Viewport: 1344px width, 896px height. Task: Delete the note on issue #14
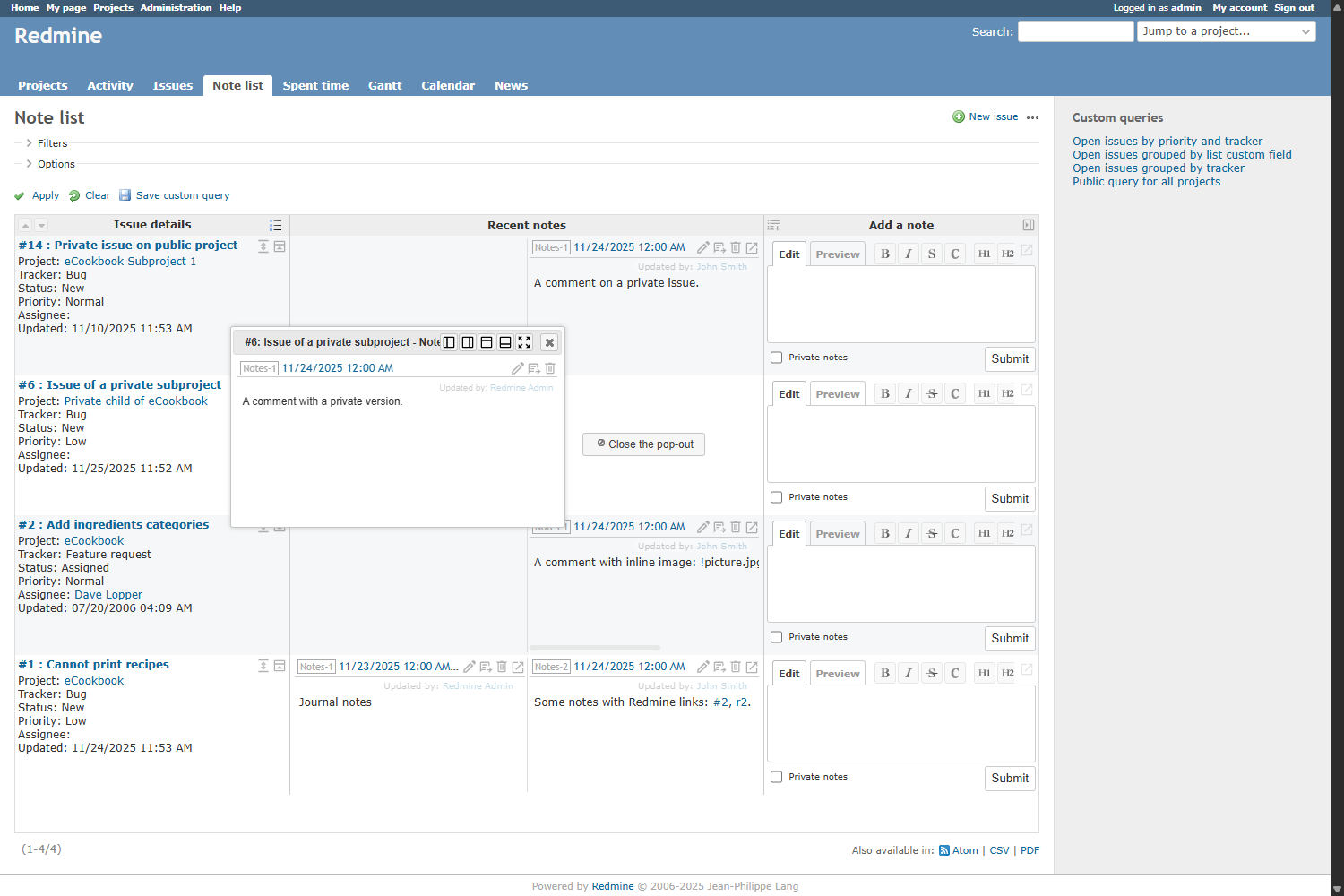point(736,247)
